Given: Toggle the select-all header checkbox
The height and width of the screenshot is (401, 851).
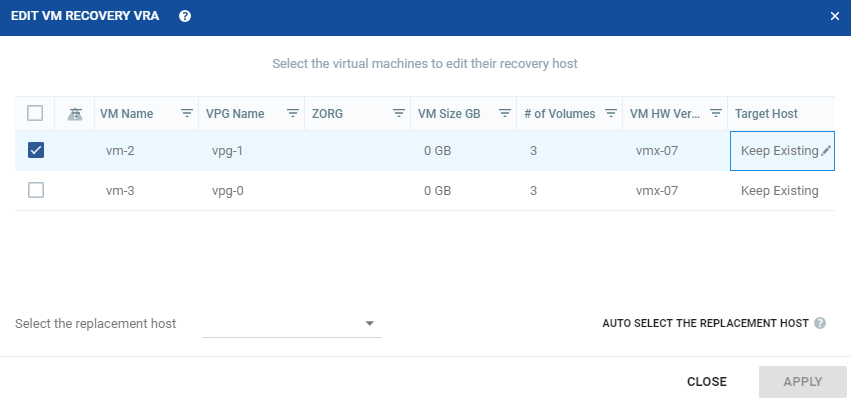Looking at the screenshot, I should (35, 113).
